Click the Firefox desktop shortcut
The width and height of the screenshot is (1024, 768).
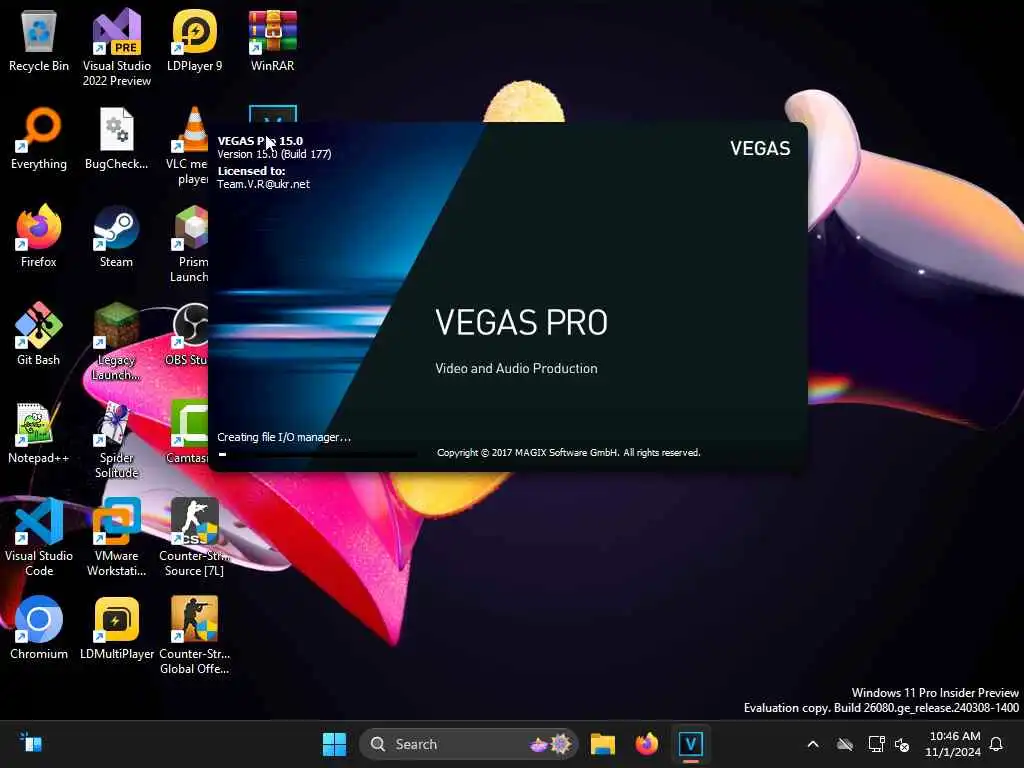click(x=39, y=236)
